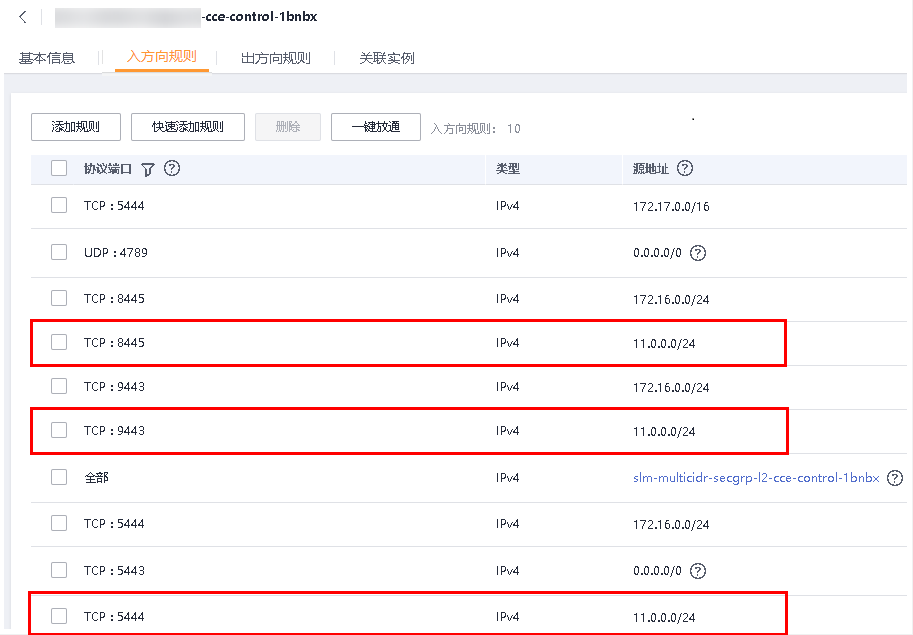Click help icon in UDP 4789 row
Viewport: 913px width, 635px height.
pos(698,253)
